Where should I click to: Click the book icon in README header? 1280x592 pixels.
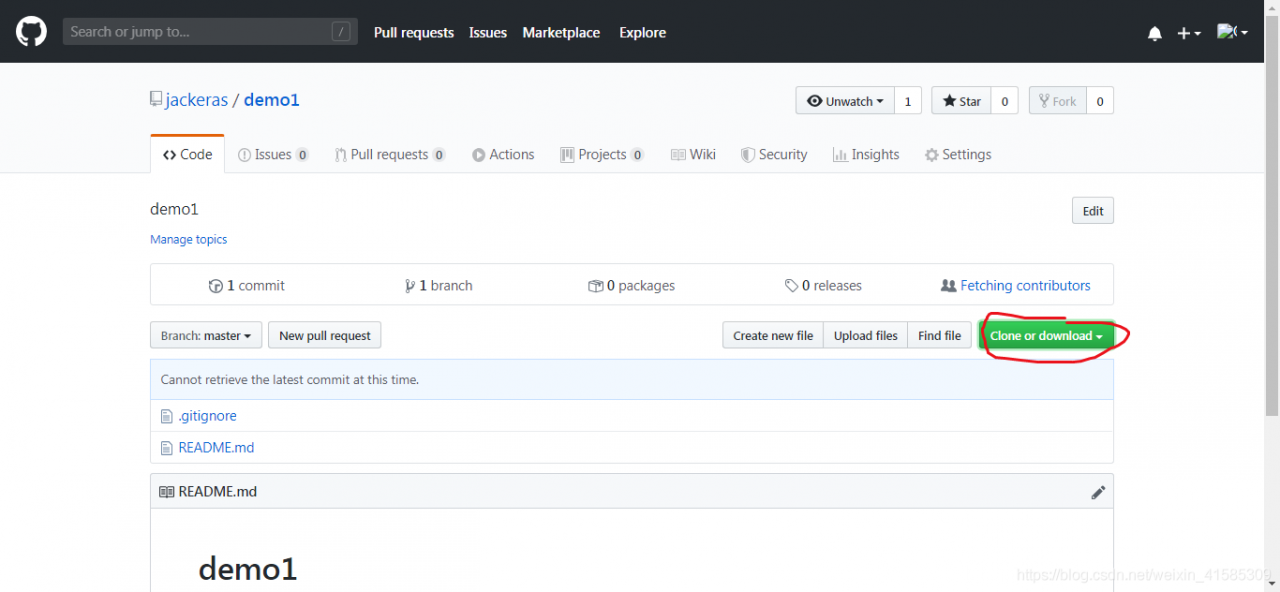click(166, 492)
